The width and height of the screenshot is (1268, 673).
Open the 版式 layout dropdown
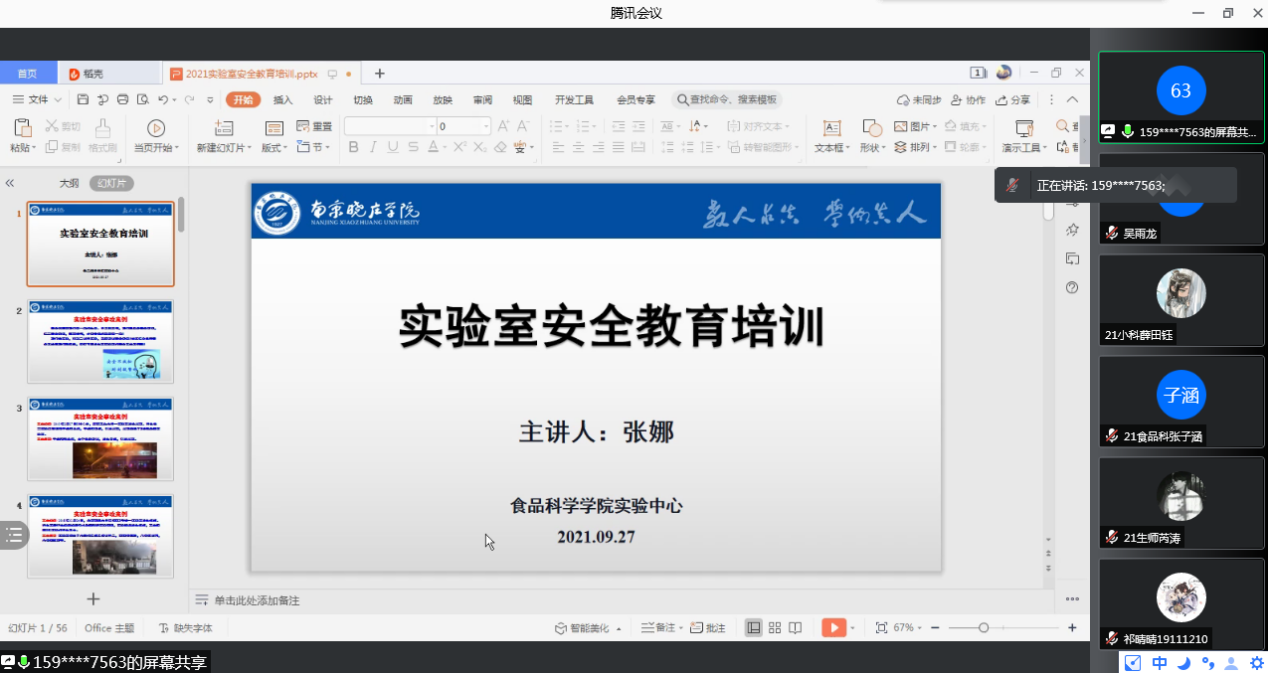click(x=273, y=148)
